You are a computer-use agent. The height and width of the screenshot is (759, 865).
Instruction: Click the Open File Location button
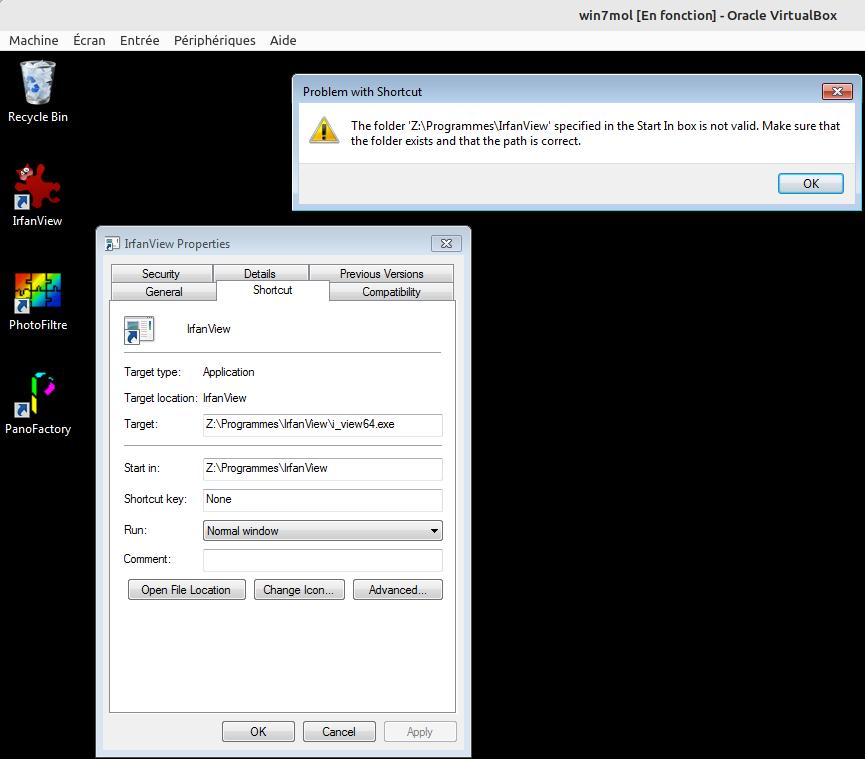click(x=186, y=590)
